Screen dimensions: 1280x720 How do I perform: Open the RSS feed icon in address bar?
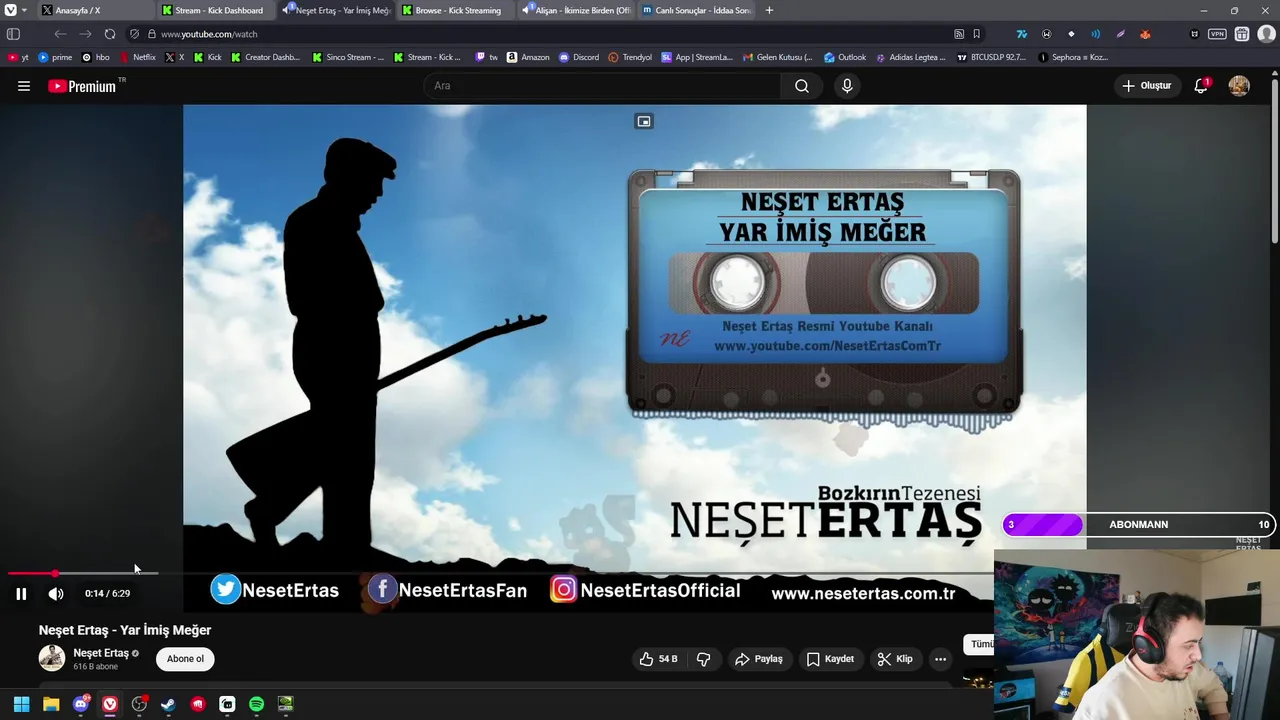pos(959,34)
